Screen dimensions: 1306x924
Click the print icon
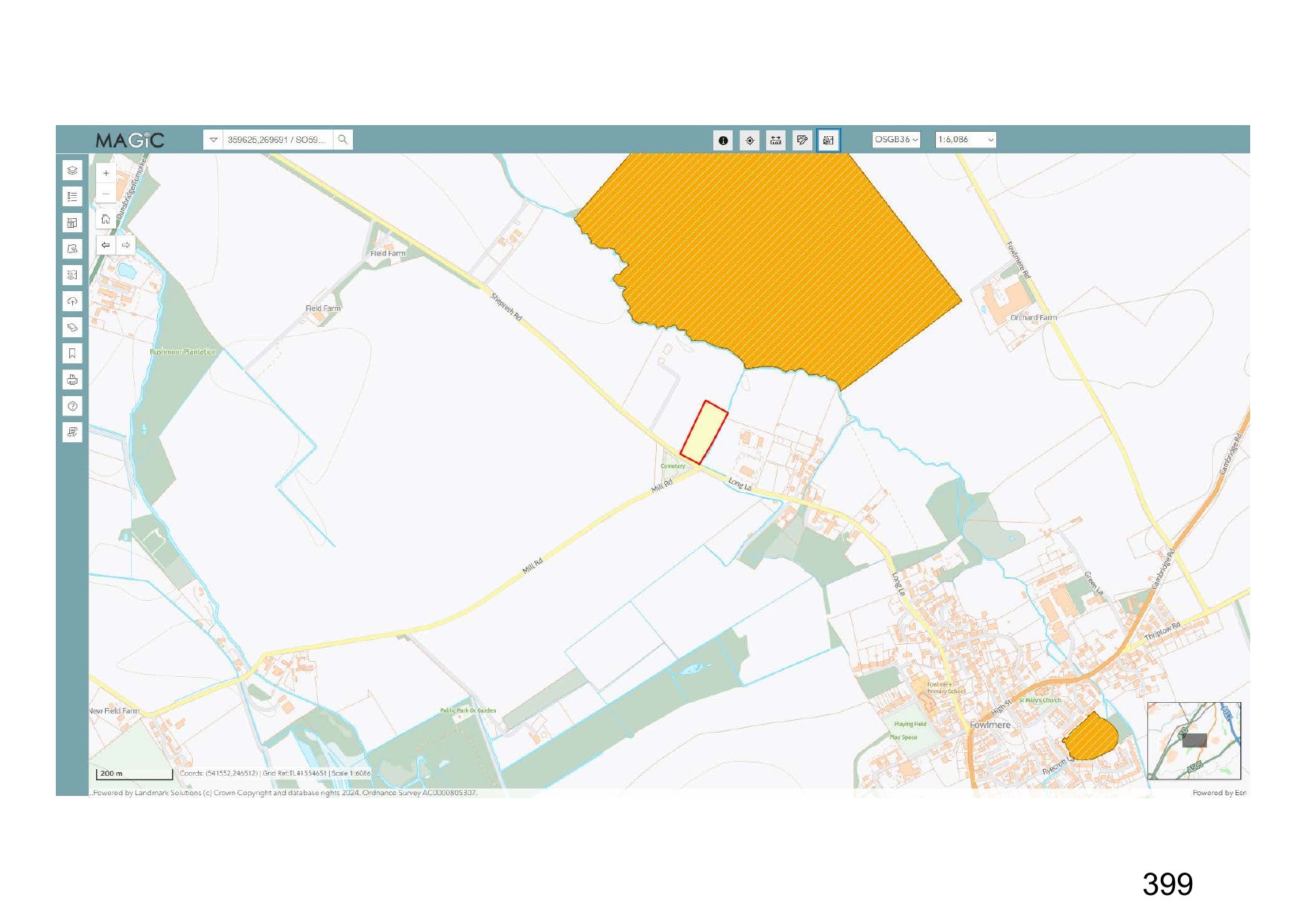point(72,380)
